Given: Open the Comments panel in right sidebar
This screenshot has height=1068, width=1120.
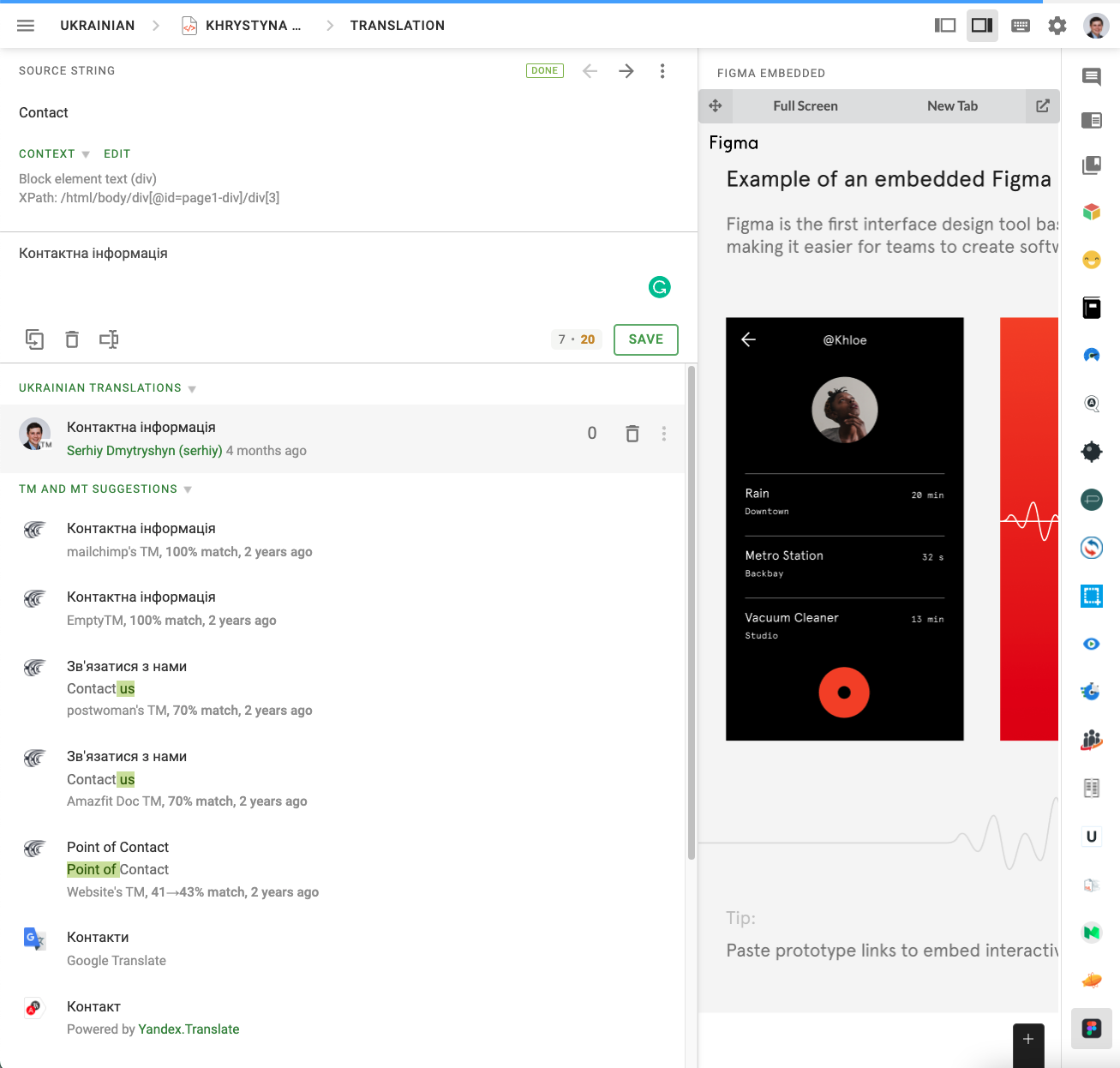Looking at the screenshot, I should (x=1092, y=77).
